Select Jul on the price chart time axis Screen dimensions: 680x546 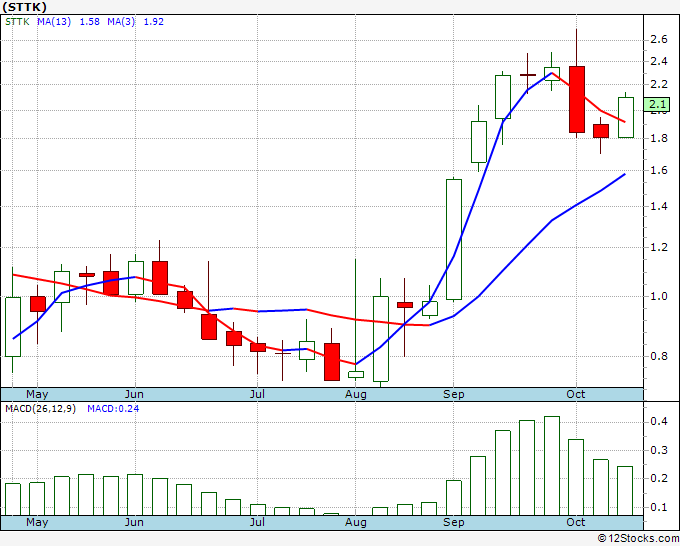point(257,394)
